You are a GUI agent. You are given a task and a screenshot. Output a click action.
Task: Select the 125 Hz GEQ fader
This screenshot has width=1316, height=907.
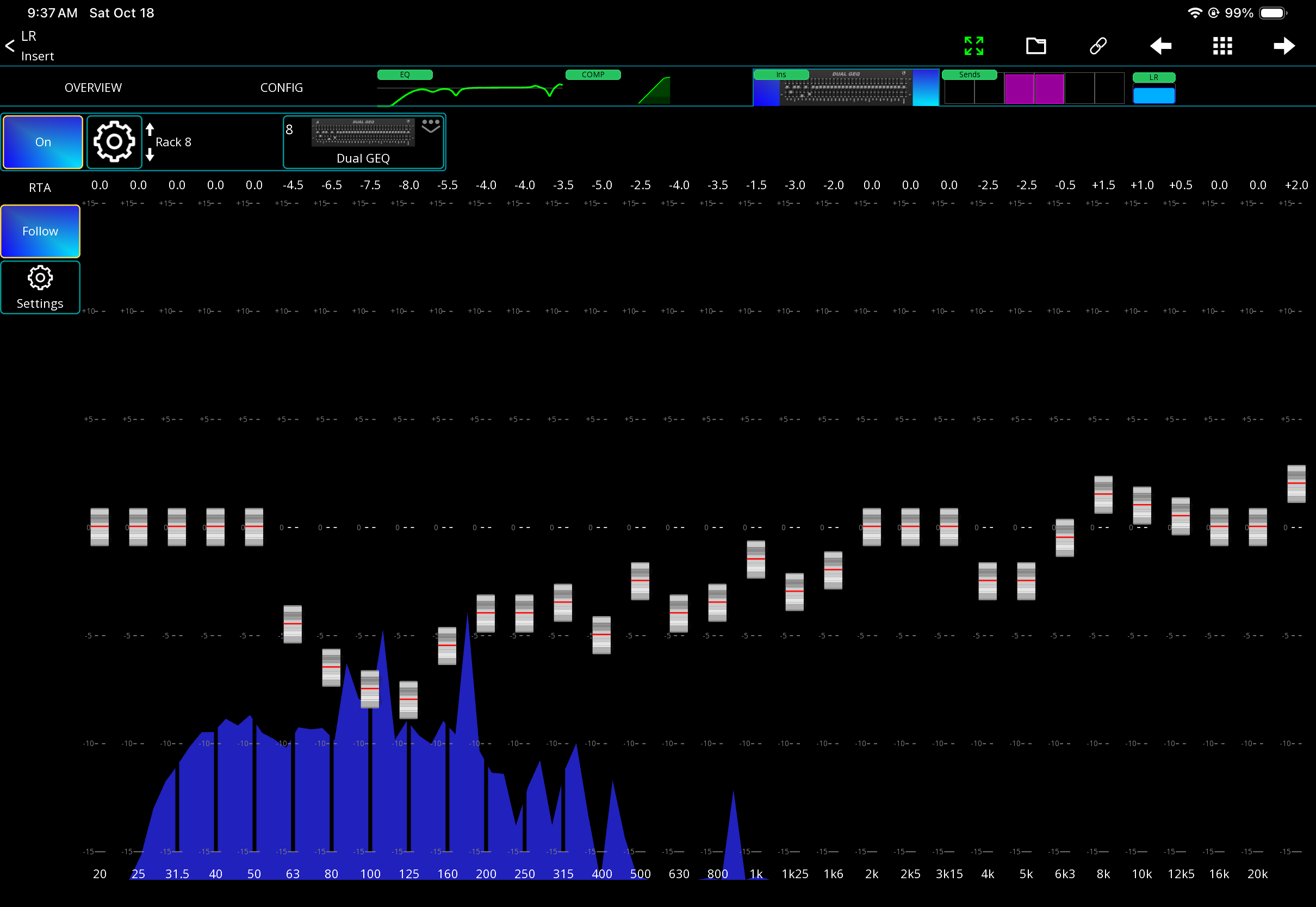tap(408, 700)
